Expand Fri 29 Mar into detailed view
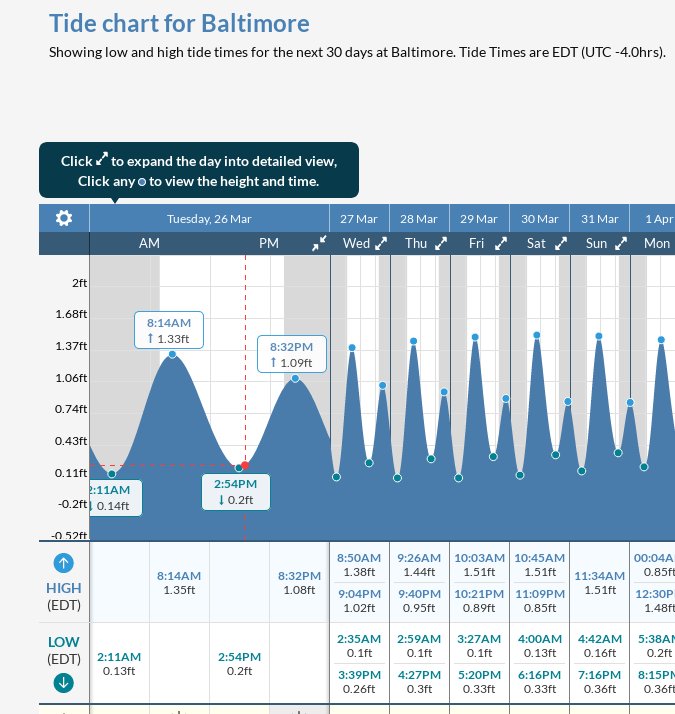Viewport: 675px width, 714px height. (x=501, y=244)
